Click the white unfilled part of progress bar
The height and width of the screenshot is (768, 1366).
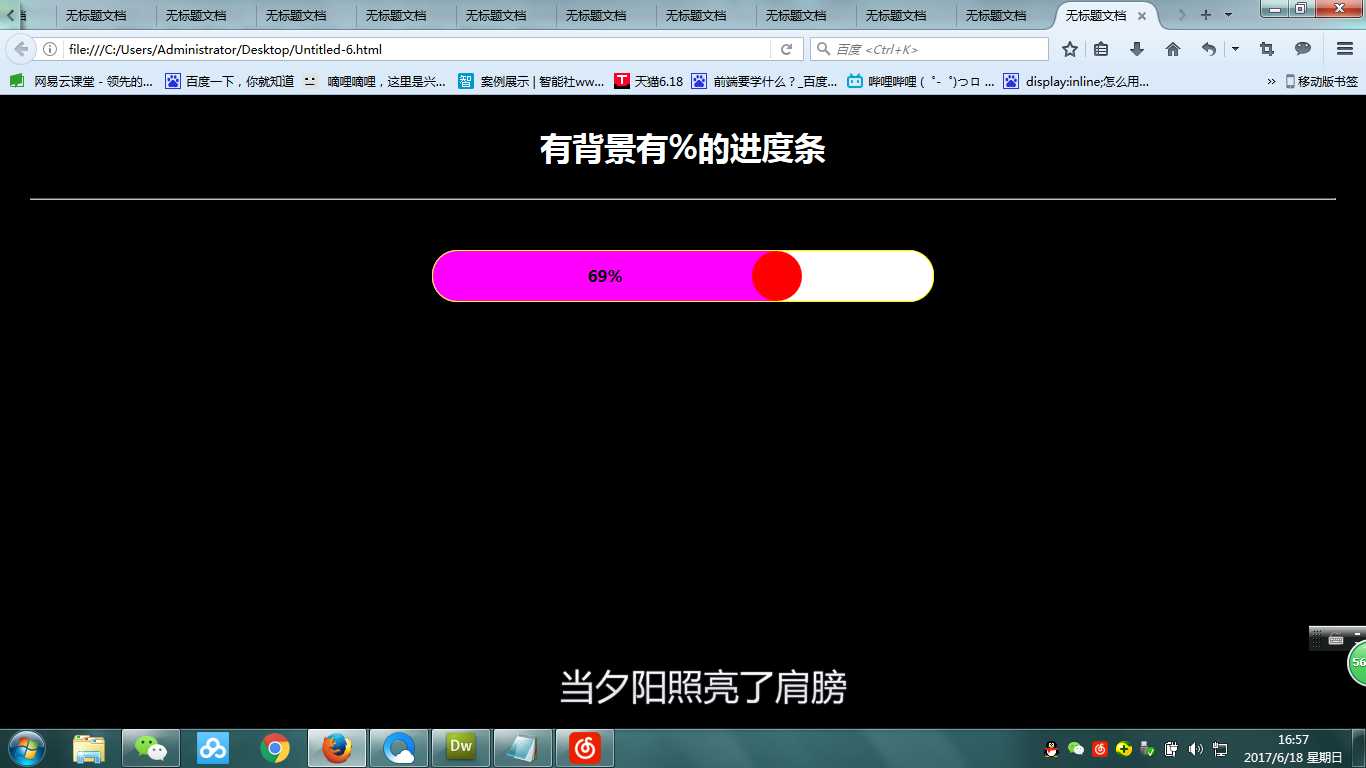(867, 276)
